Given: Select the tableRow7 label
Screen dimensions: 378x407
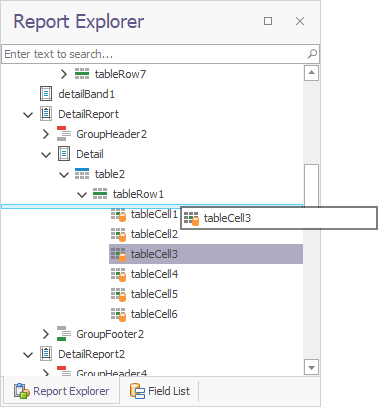Looking at the screenshot, I should pos(120,74).
